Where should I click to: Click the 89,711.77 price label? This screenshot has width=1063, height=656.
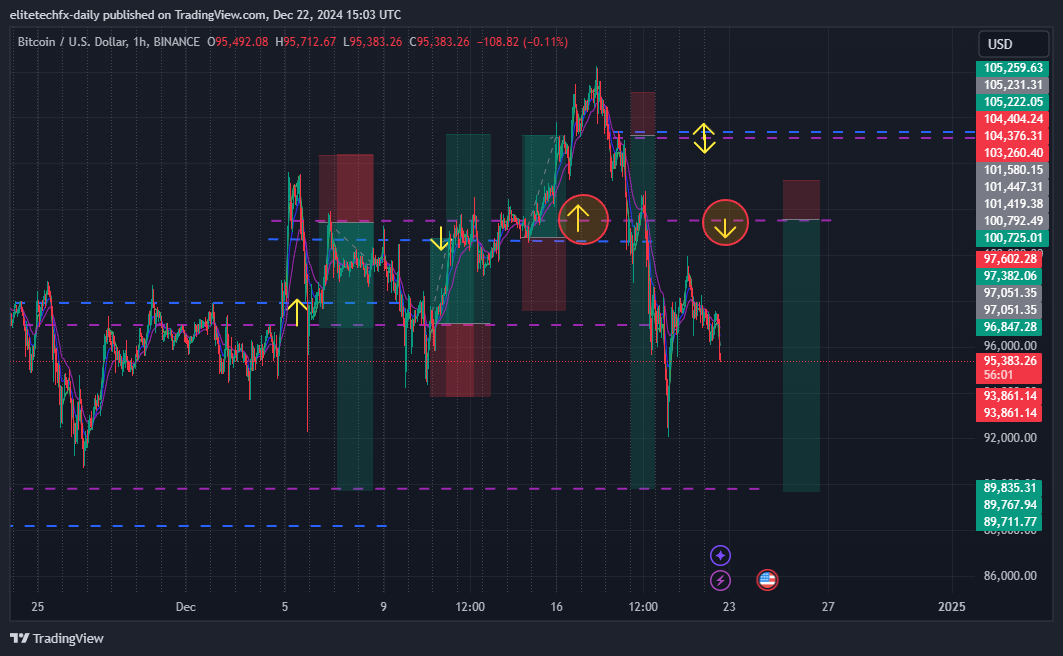click(x=1009, y=522)
